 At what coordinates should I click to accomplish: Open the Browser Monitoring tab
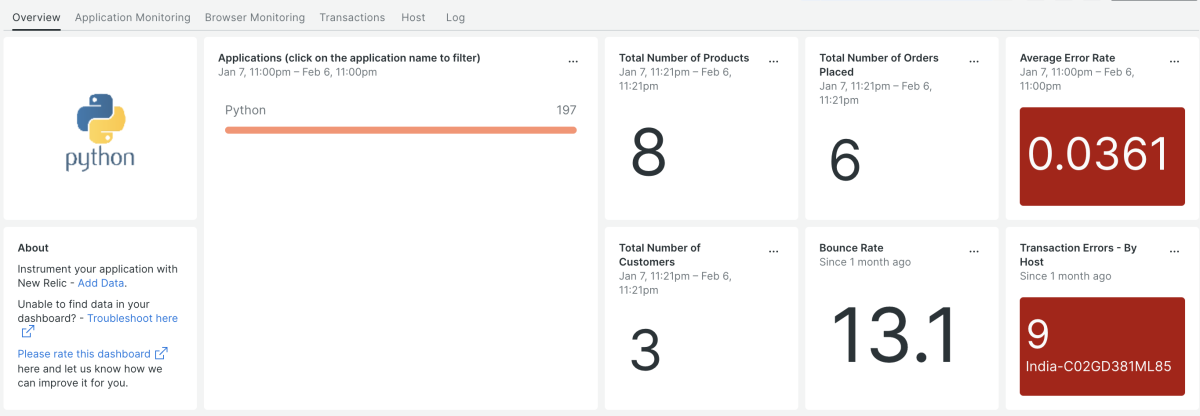(254, 17)
